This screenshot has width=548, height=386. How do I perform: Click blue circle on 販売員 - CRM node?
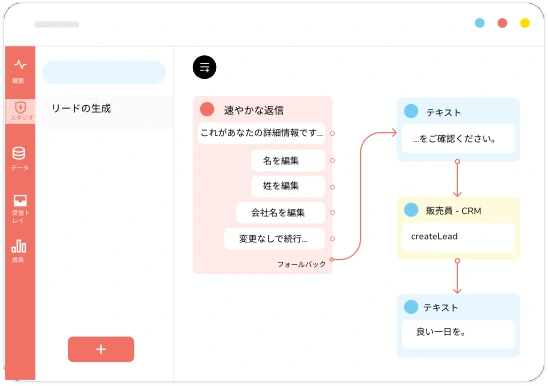click(x=411, y=210)
